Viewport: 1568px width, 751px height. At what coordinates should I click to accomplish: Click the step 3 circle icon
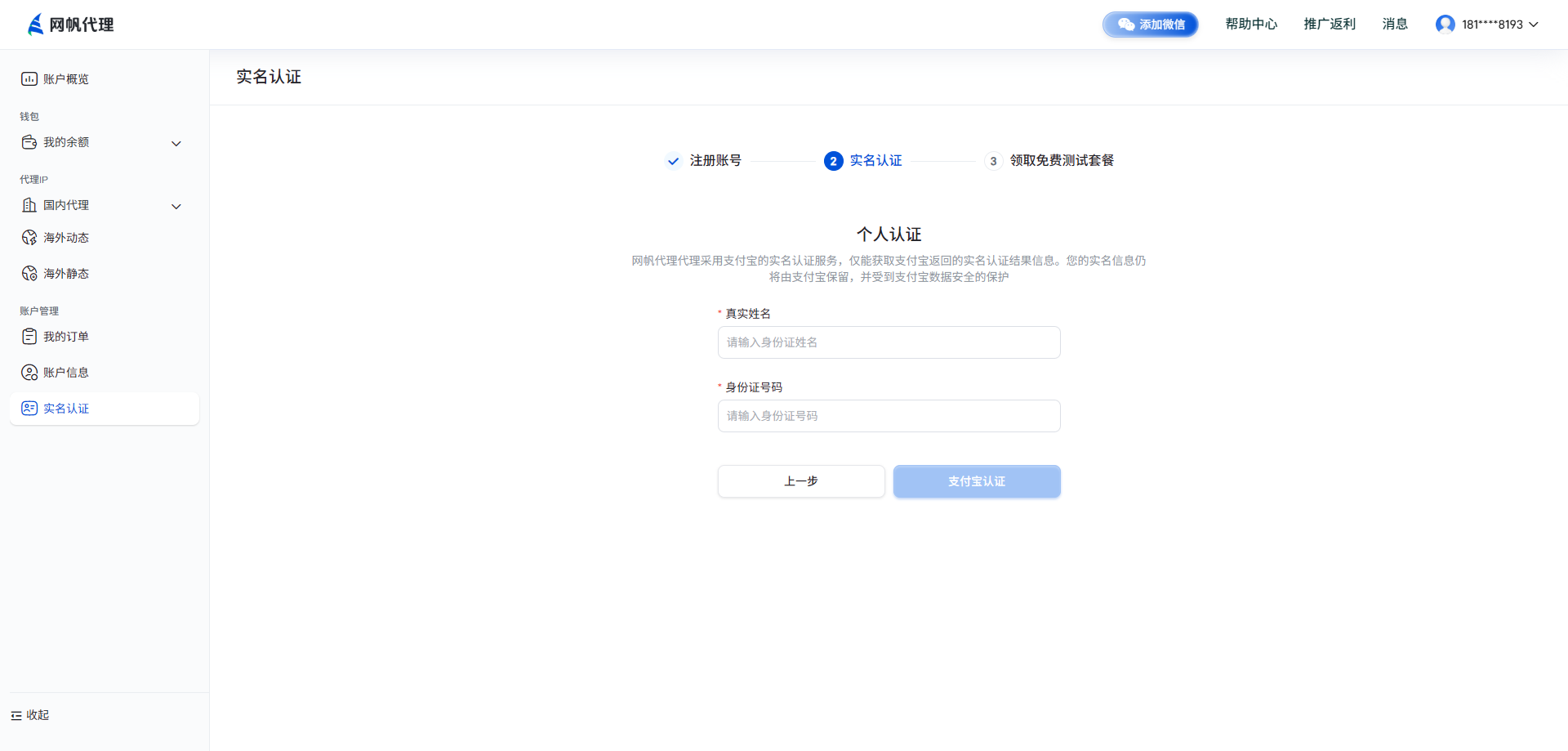[993, 161]
